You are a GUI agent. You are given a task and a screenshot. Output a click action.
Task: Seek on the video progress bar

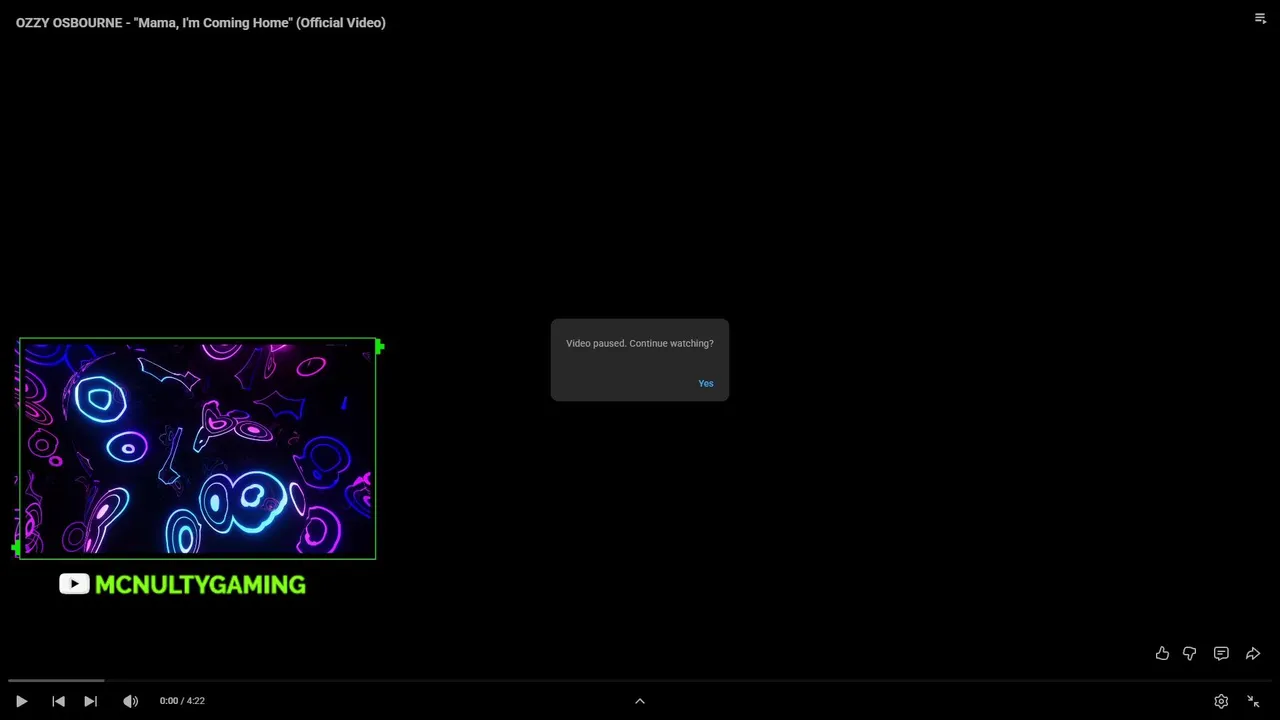(x=640, y=681)
